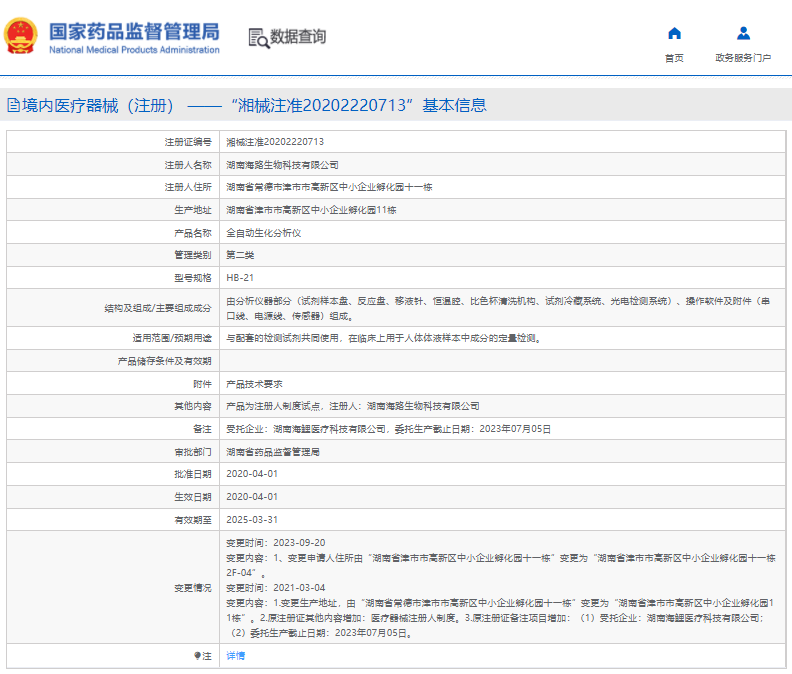
Task: Click the 适用范围/预期用途 label
Action: pyautogui.click(x=172, y=338)
